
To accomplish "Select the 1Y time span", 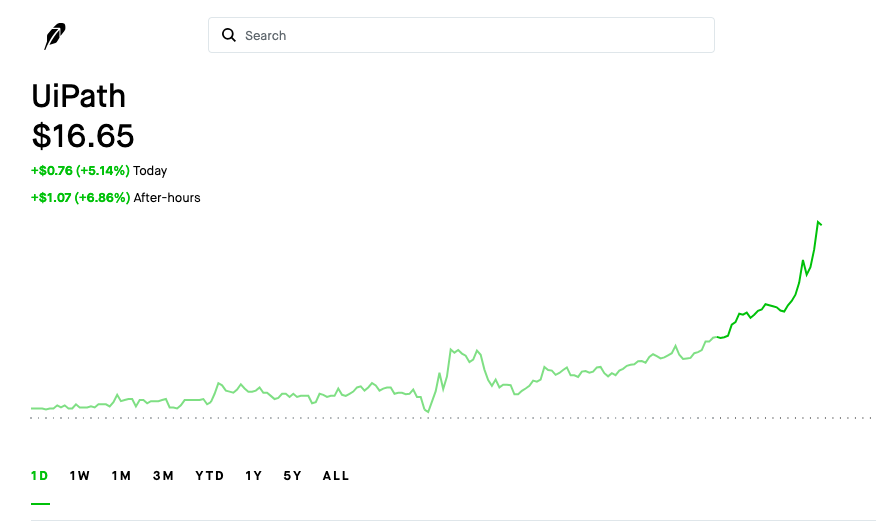I will pyautogui.click(x=254, y=476).
